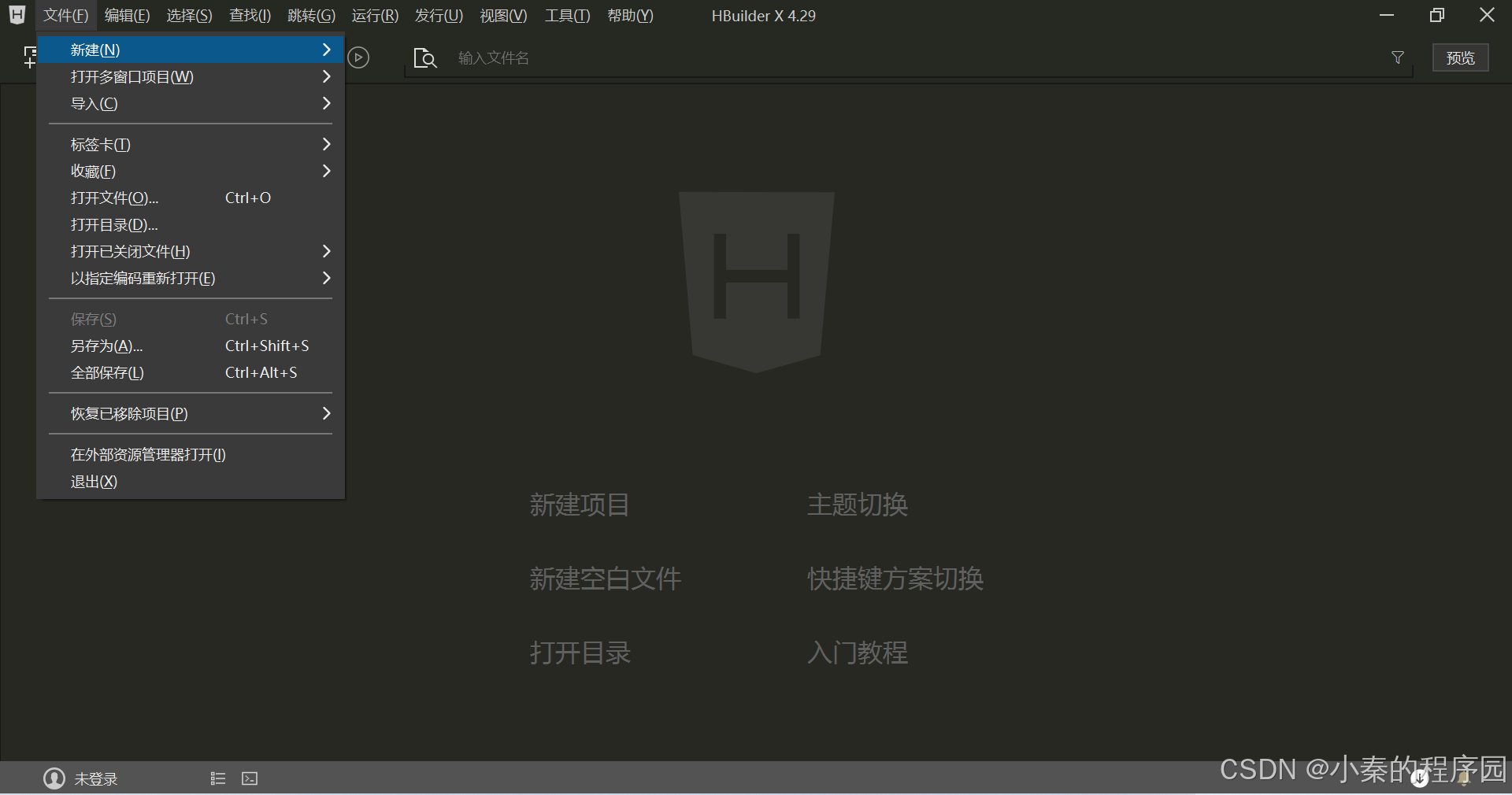The height and width of the screenshot is (795, 1512).
Task: Expand the 打开已关闭文件(H) submenu arrow
Action: (x=327, y=251)
